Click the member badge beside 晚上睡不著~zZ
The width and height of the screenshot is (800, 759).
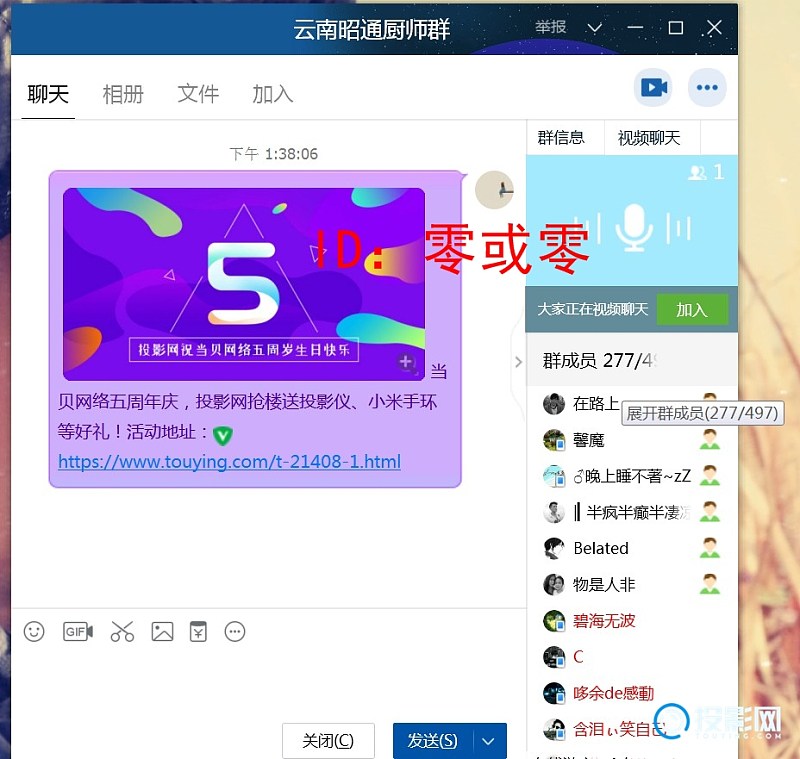(x=710, y=475)
